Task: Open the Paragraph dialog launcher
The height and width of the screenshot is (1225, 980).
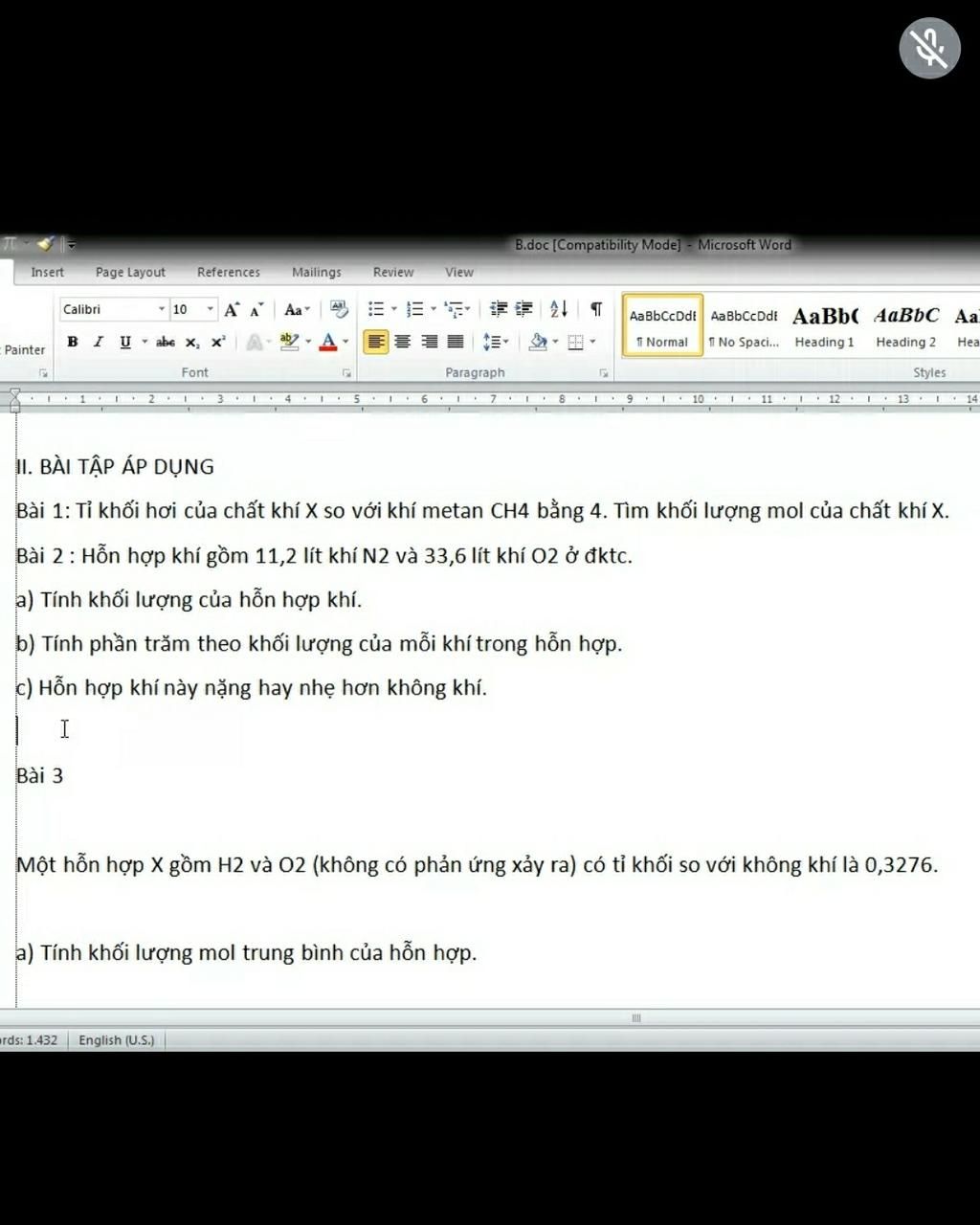Action: tap(604, 373)
